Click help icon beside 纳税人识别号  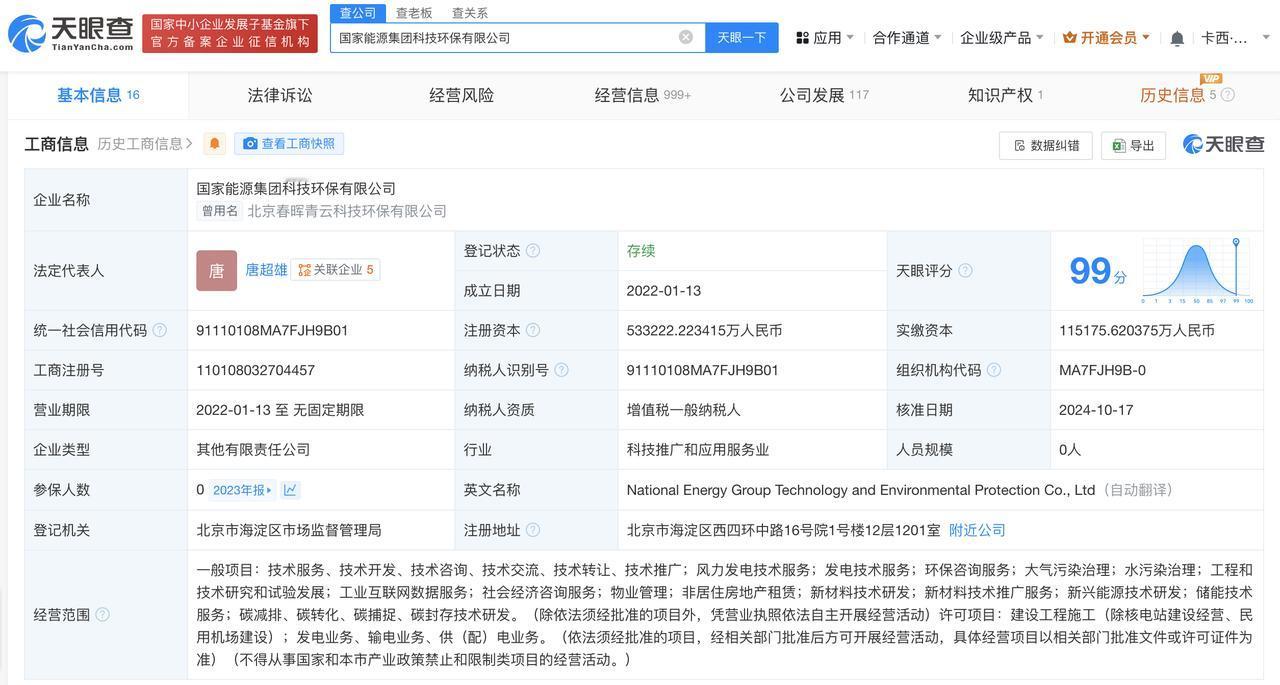(561, 370)
